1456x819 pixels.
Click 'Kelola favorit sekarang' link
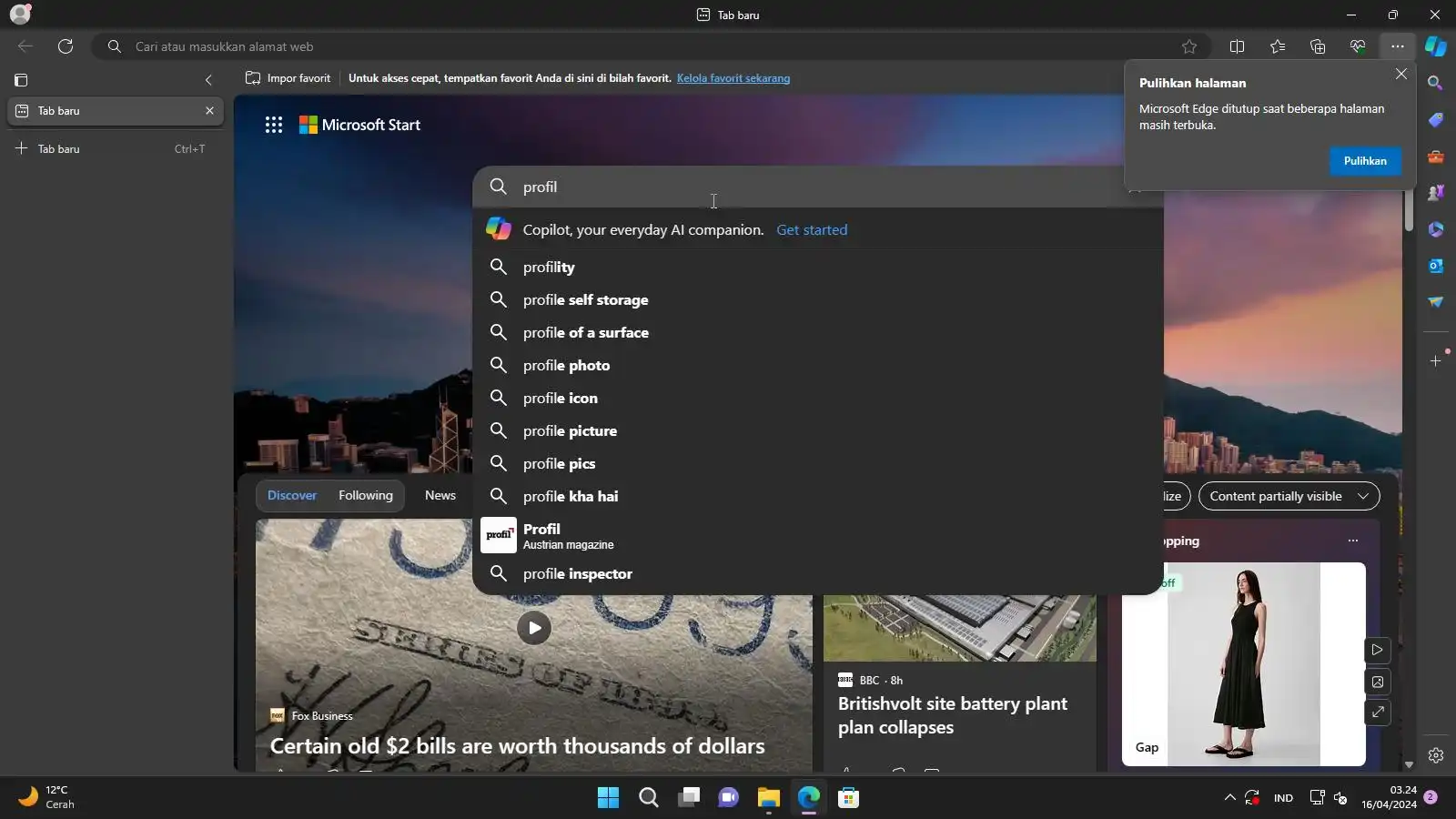pyautogui.click(x=733, y=78)
